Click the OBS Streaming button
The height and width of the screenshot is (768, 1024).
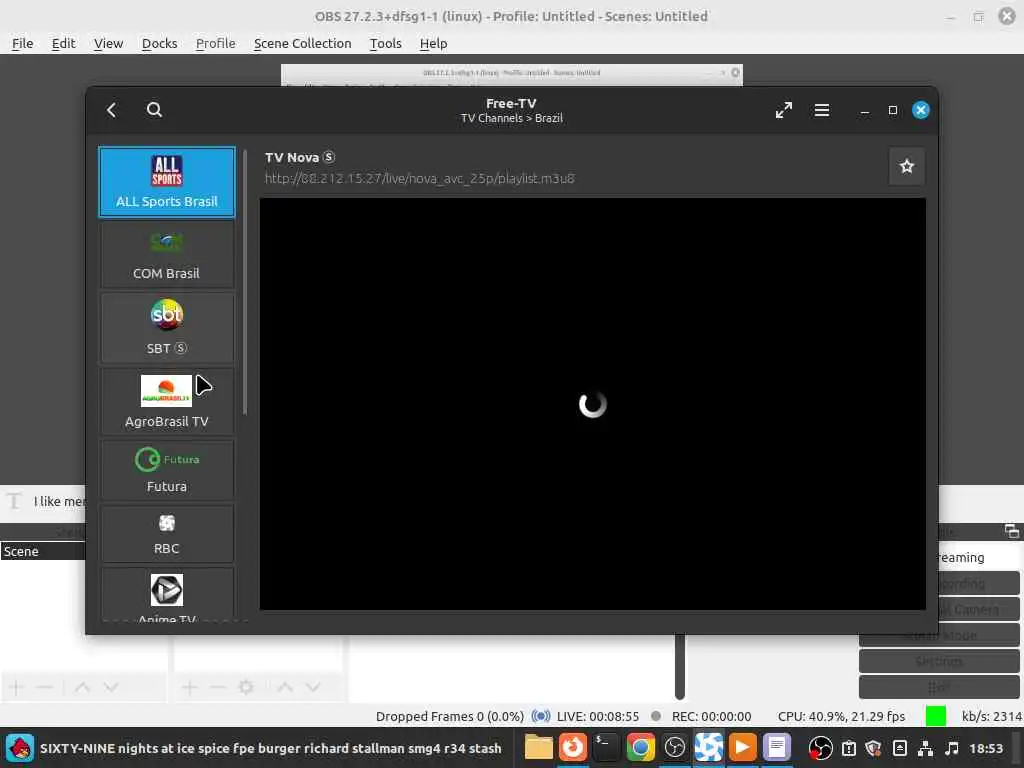(979, 557)
